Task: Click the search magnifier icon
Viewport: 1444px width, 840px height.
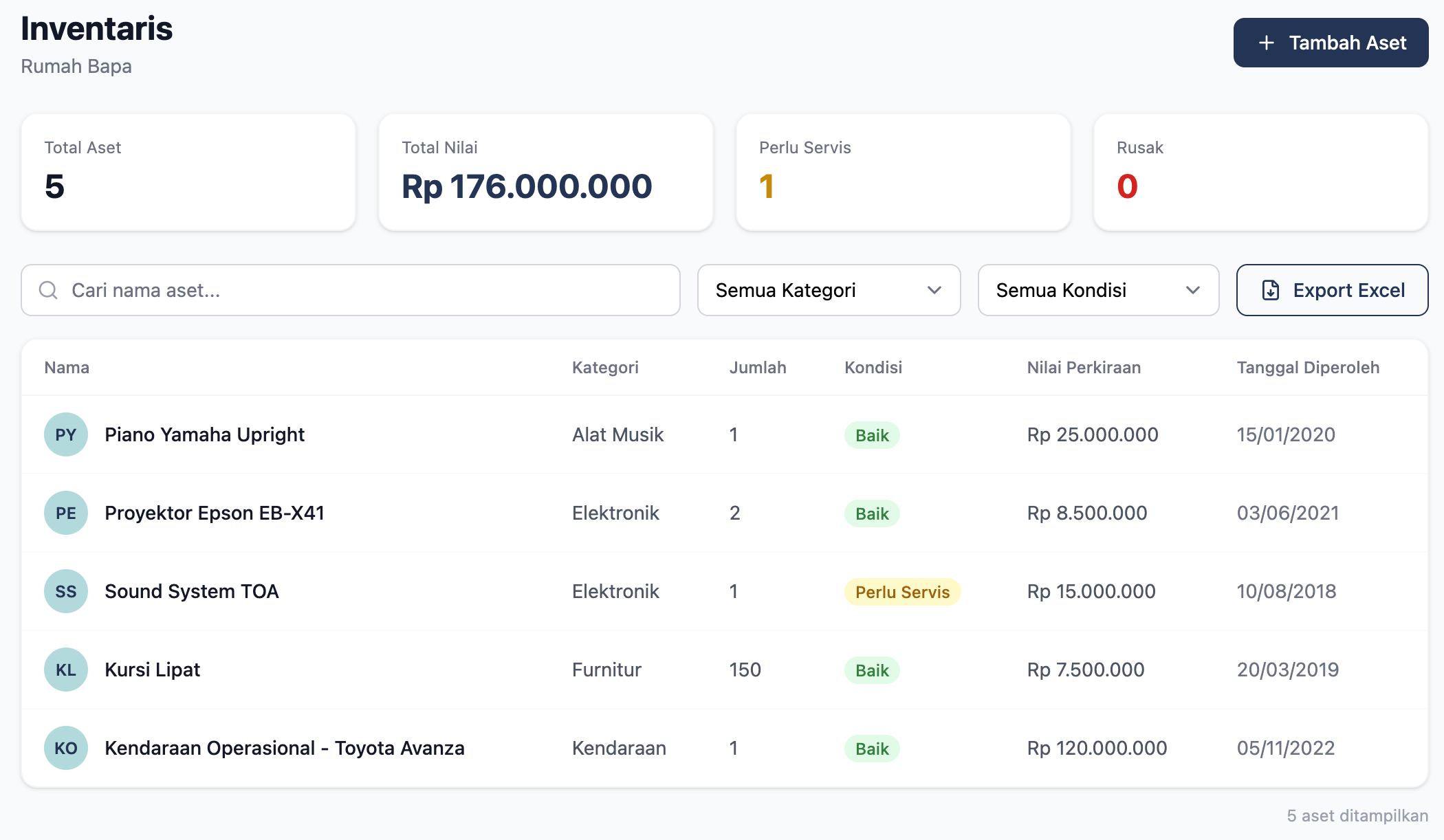Action: pos(48,290)
